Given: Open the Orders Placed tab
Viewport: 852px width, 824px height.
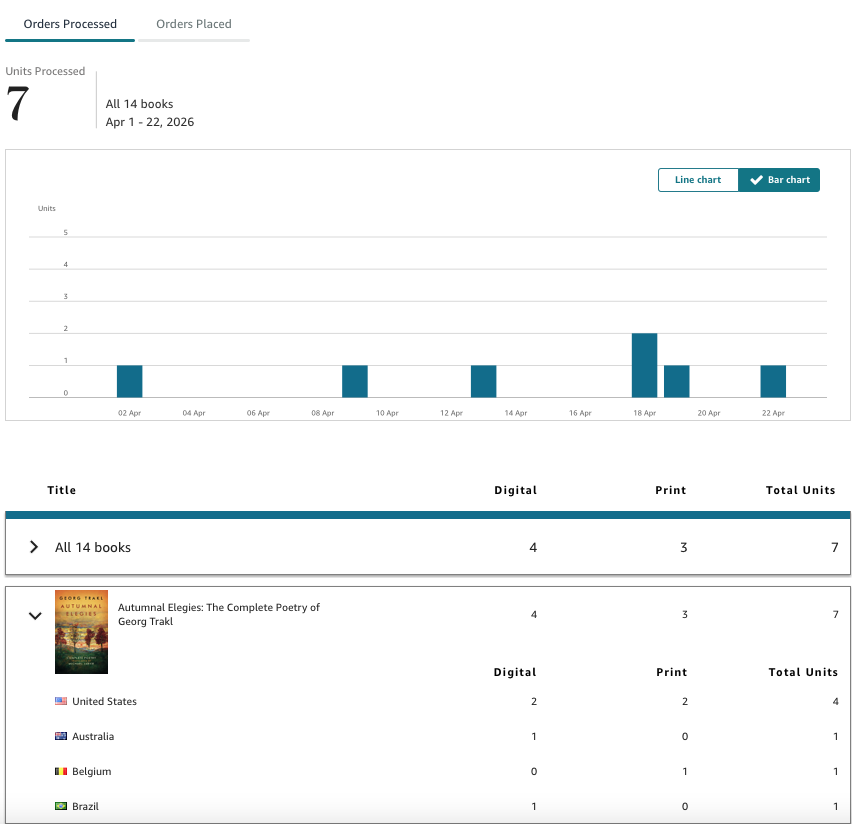Looking at the screenshot, I should pos(194,24).
